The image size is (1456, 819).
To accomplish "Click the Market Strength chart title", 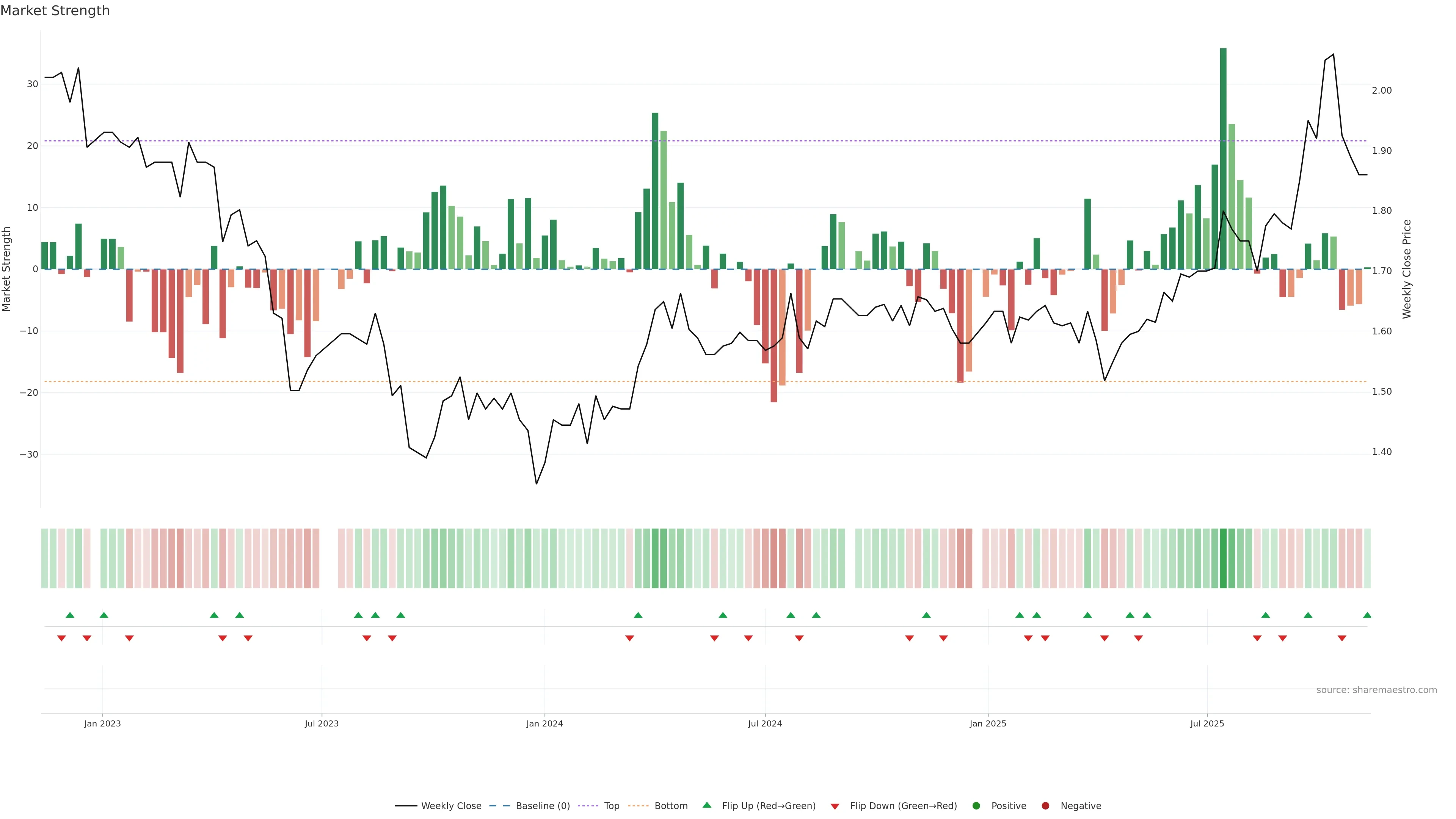I will point(55,11).
